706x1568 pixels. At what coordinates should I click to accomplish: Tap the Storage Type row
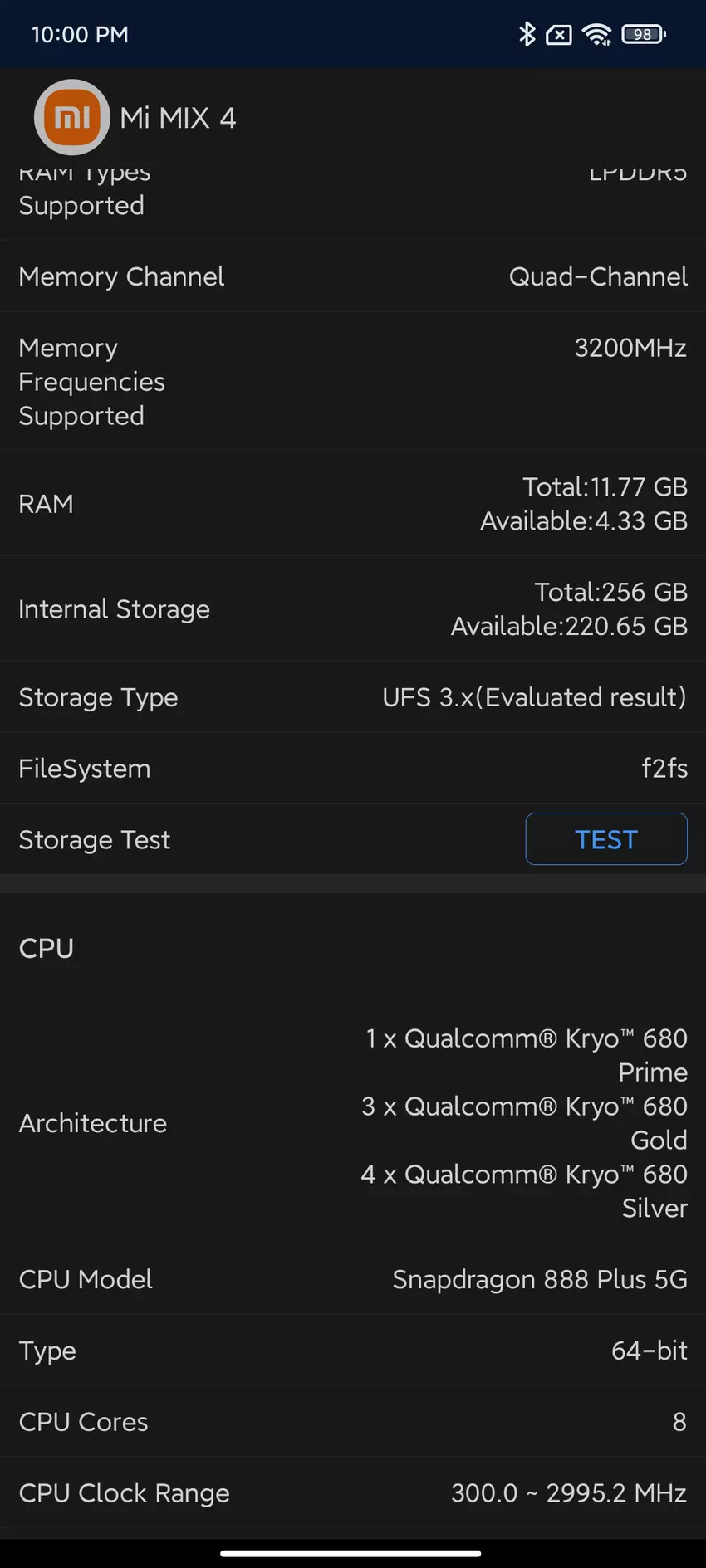coord(353,697)
